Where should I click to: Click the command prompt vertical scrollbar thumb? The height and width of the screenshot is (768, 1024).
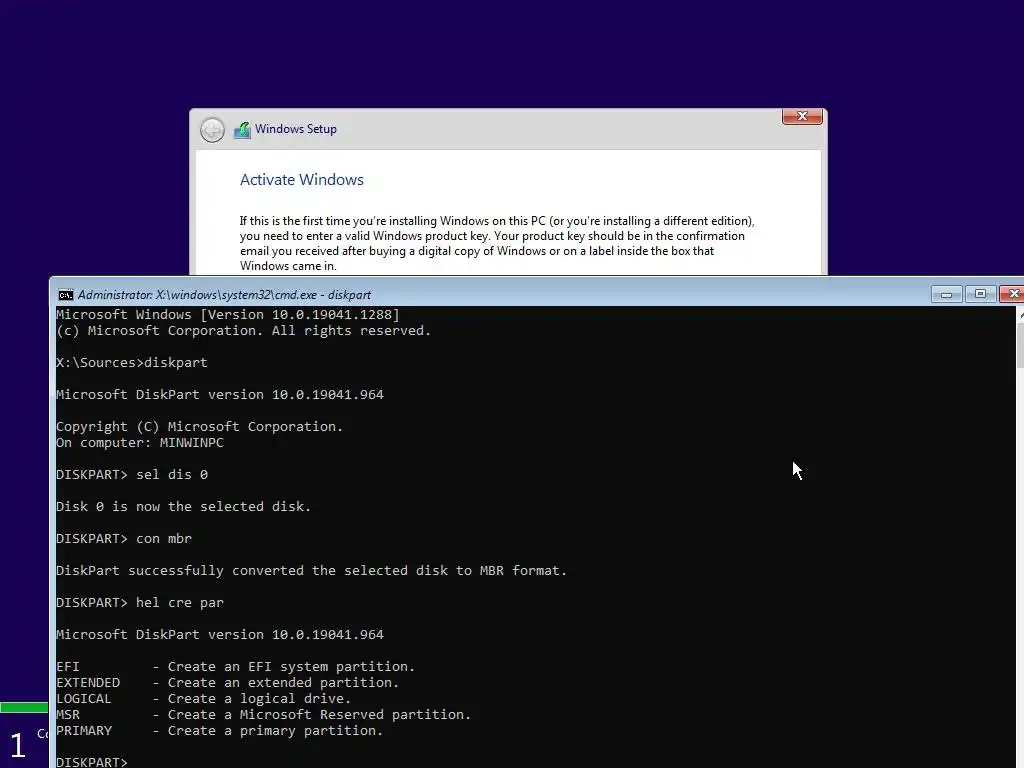(x=1020, y=345)
